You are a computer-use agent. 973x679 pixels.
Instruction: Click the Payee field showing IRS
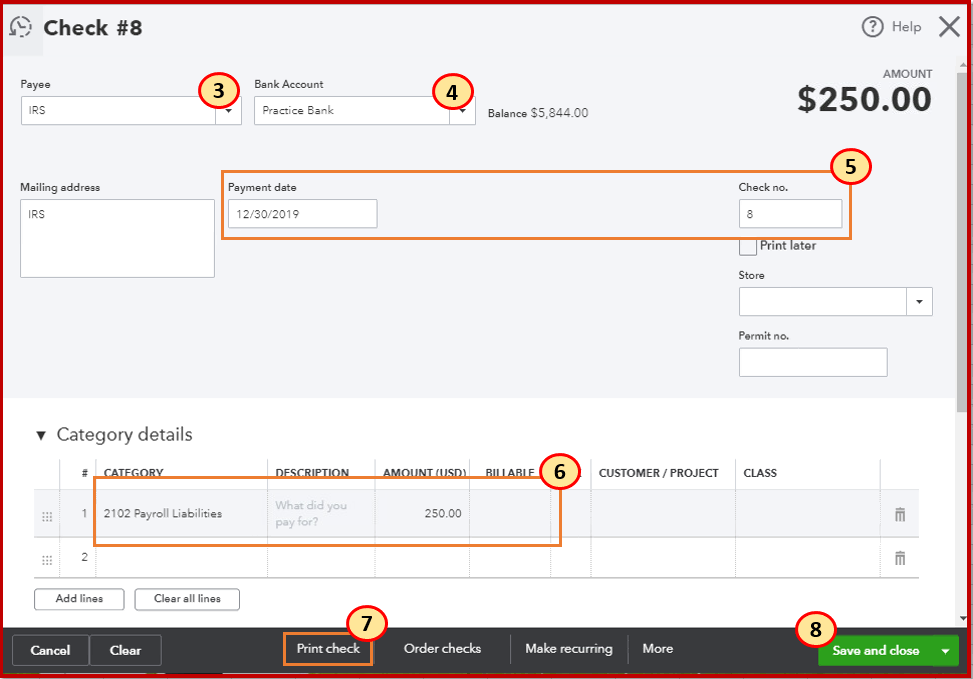pyautogui.click(x=119, y=110)
